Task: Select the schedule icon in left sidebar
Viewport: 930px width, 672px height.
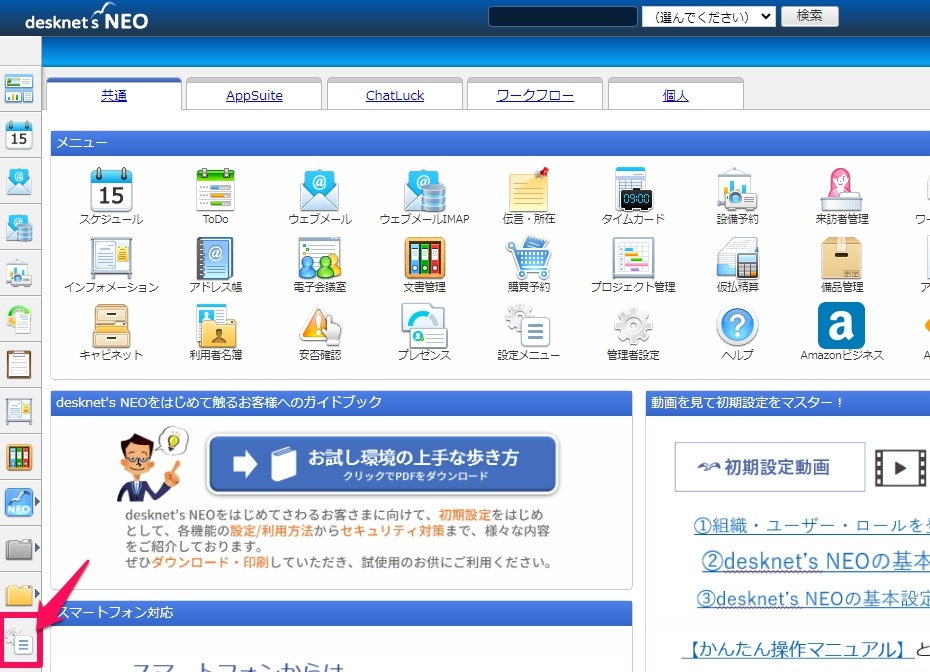Action: (x=21, y=136)
